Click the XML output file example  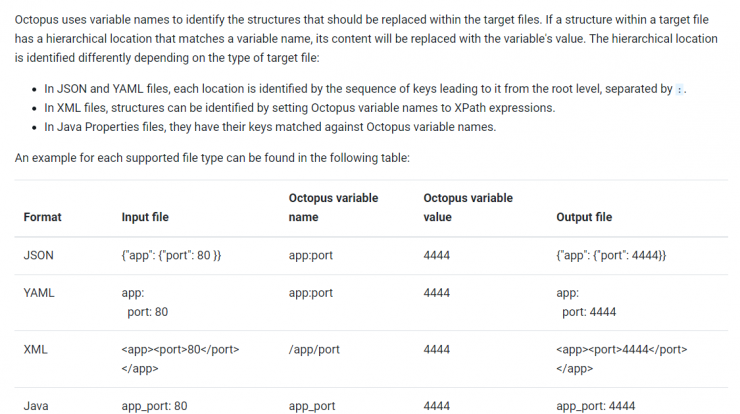622,359
